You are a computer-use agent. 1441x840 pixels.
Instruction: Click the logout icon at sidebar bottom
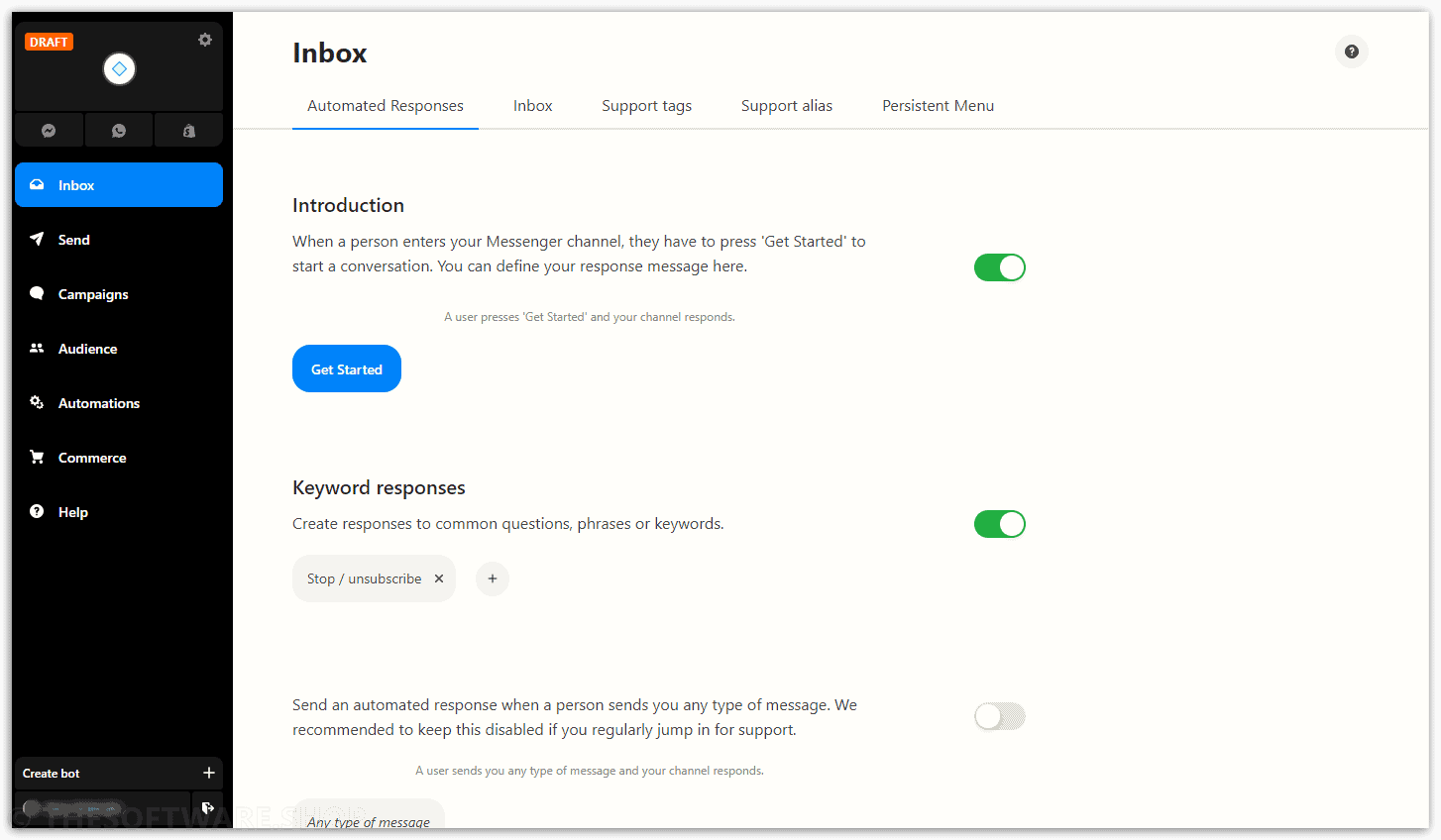(x=208, y=807)
